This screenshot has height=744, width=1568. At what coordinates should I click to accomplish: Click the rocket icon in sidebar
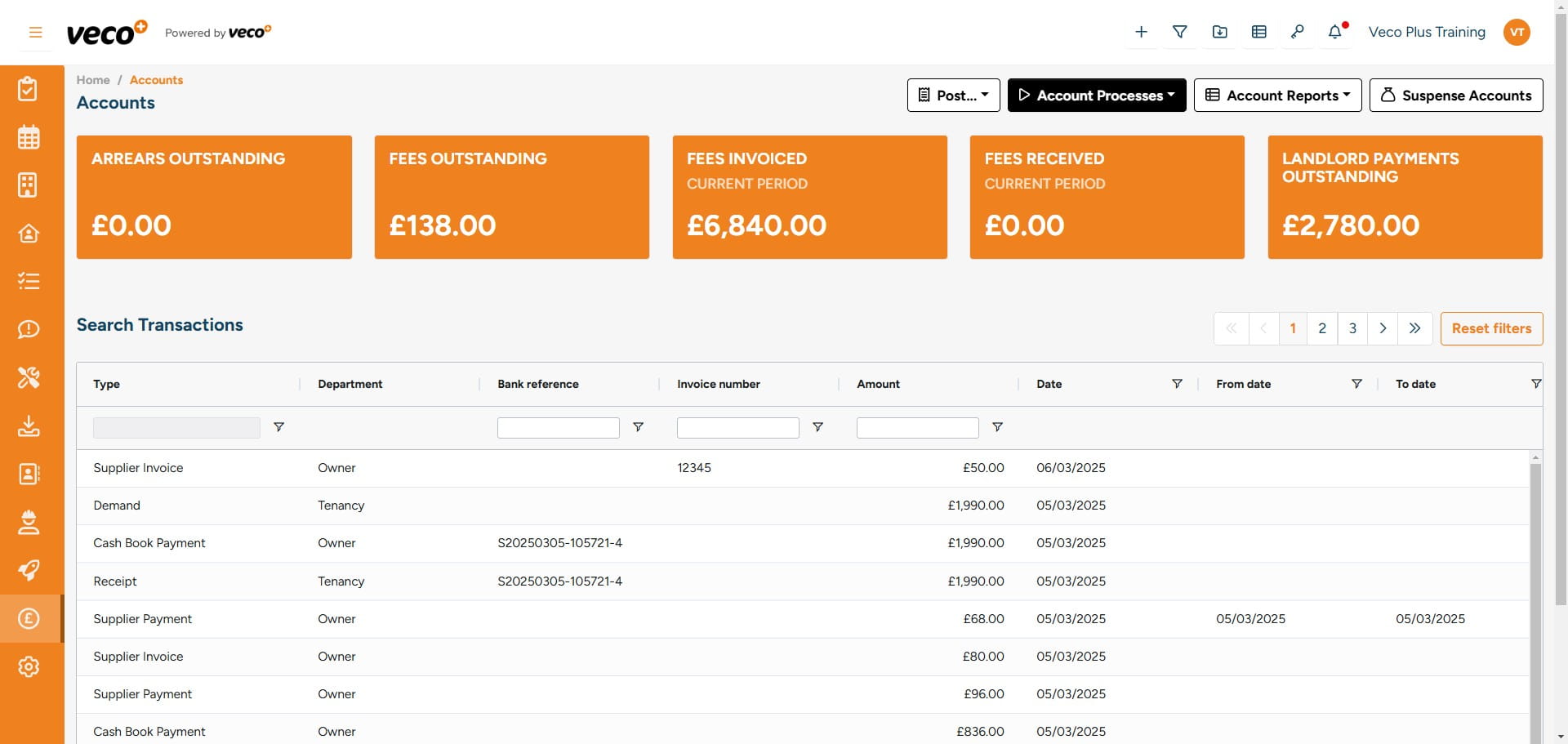(29, 570)
